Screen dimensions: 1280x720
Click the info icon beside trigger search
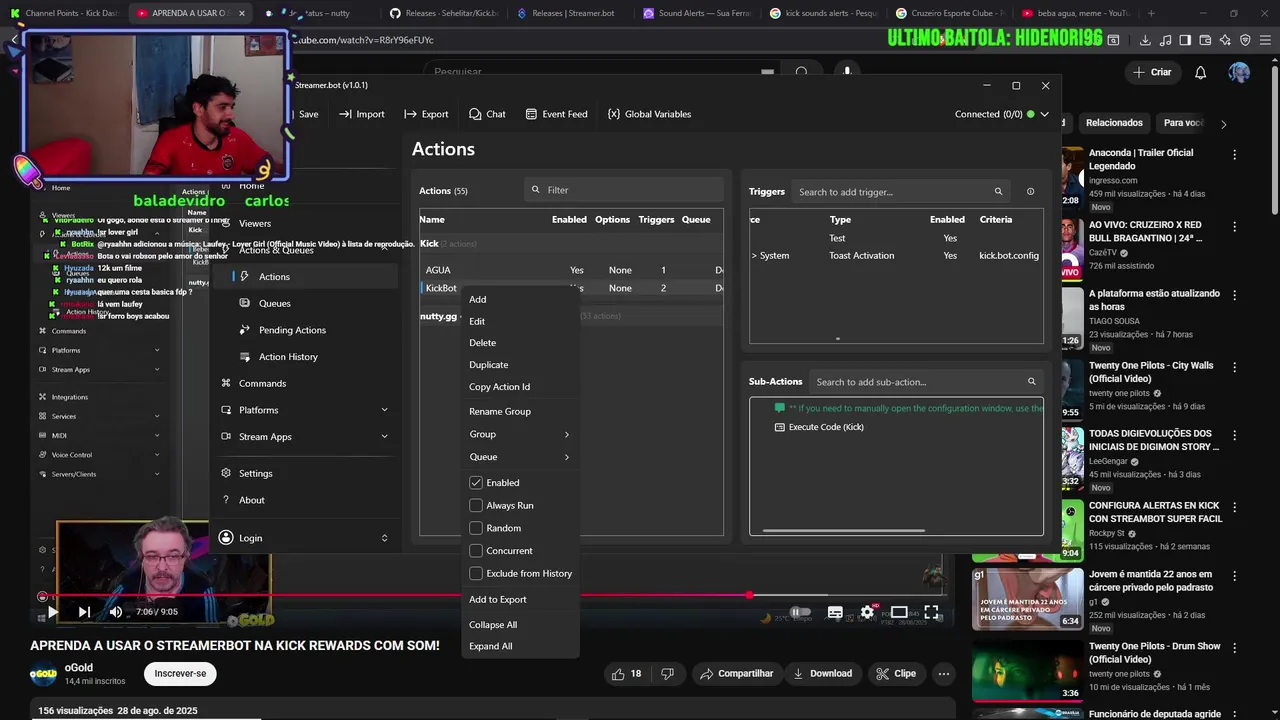1030,192
